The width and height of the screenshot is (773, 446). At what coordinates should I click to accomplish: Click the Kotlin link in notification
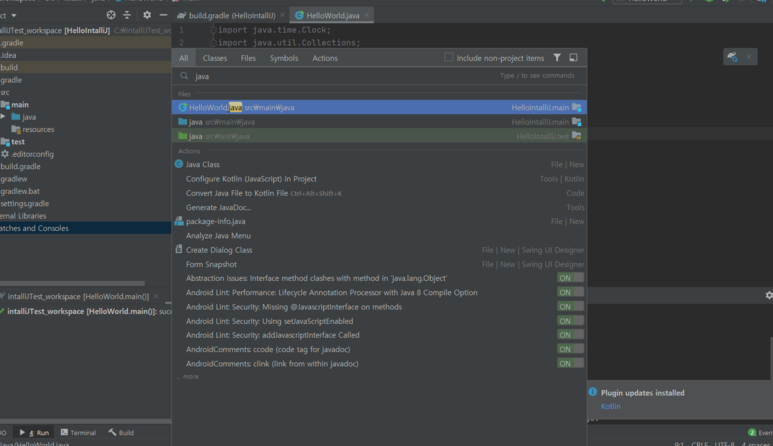click(x=610, y=406)
